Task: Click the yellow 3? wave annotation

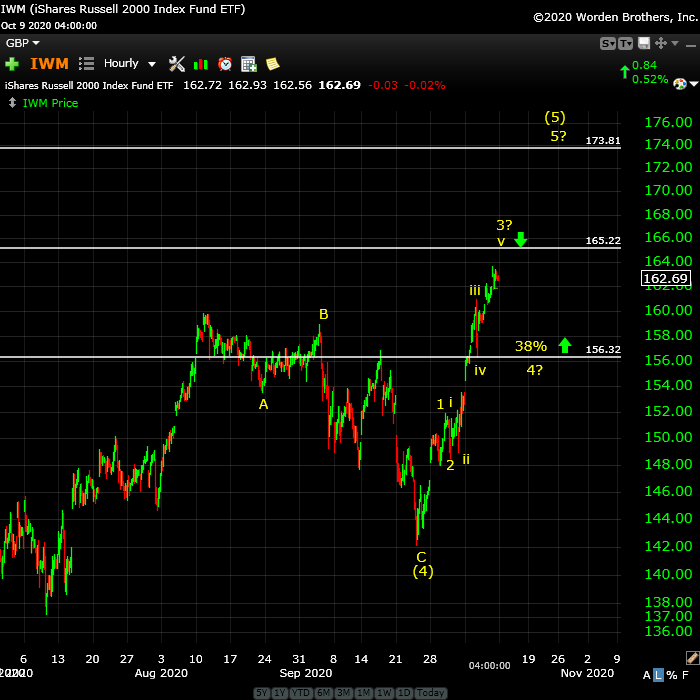Action: pos(504,225)
